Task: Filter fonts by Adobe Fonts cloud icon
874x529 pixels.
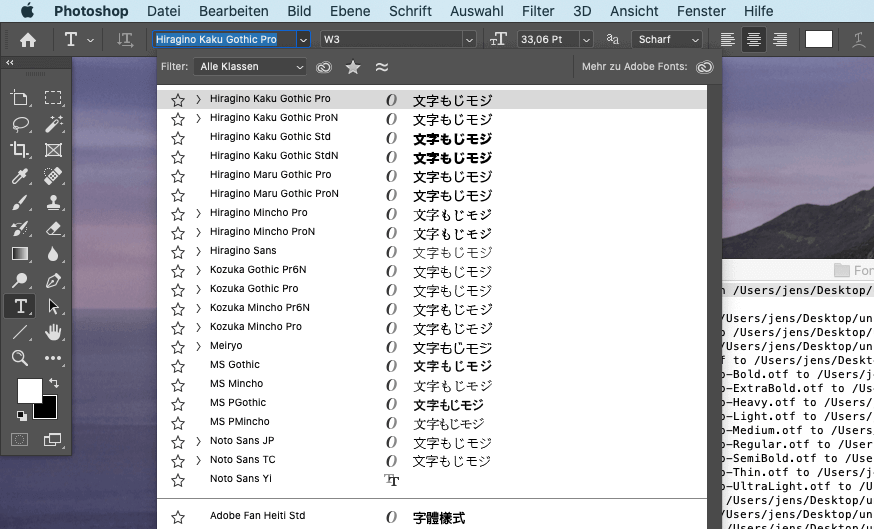Action: tap(324, 67)
